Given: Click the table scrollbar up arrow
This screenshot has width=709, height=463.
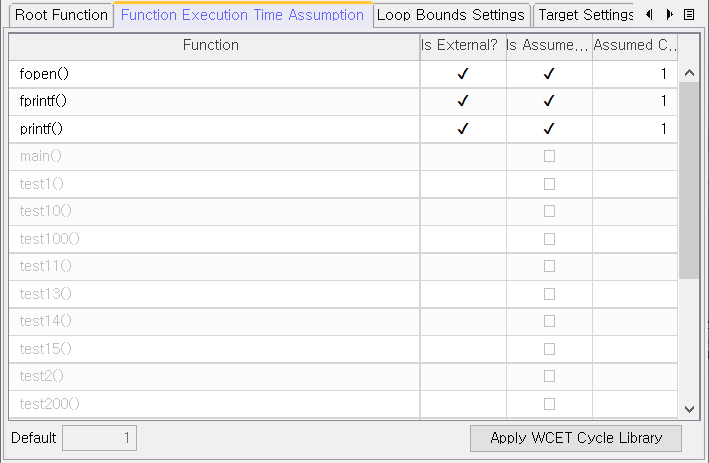Looking at the screenshot, I should point(689,73).
